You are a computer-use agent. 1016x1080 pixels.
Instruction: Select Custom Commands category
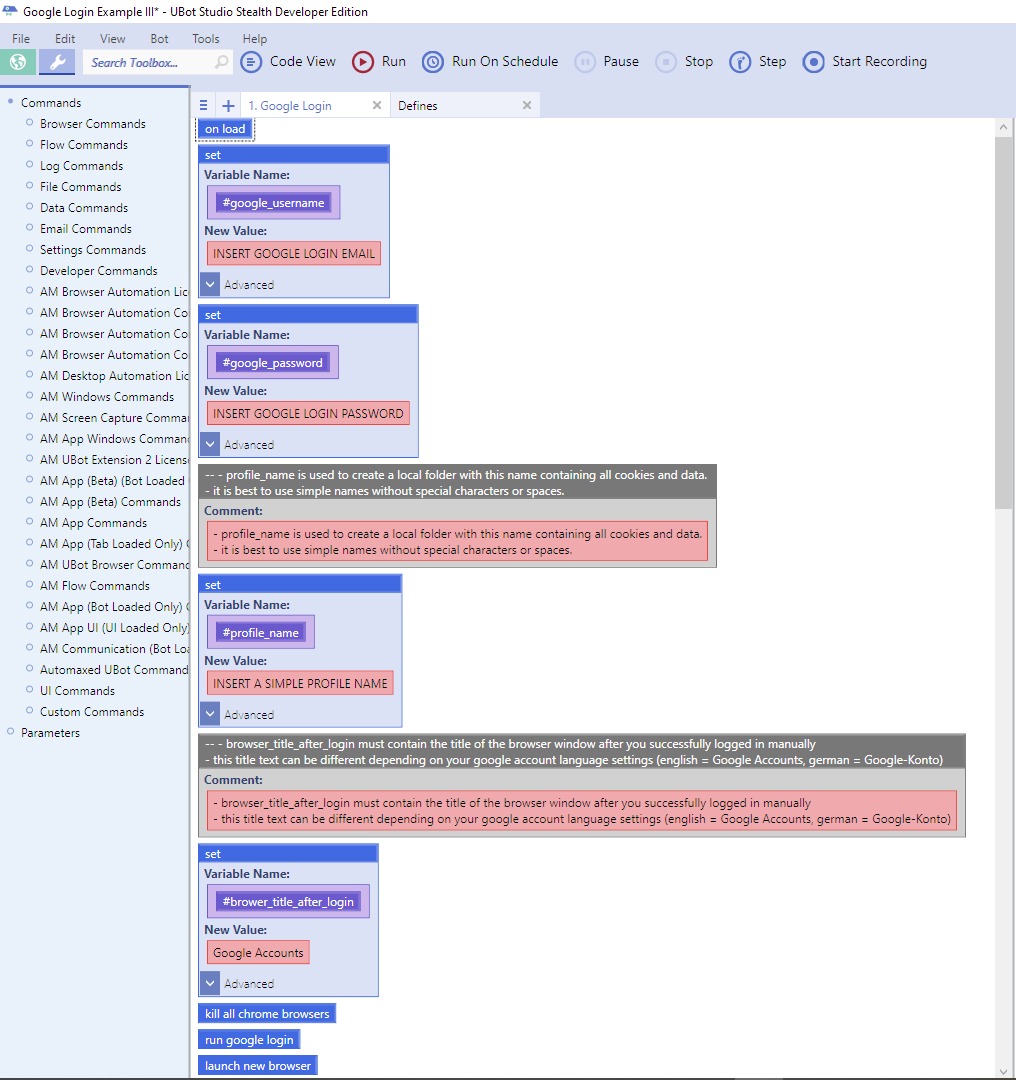92,712
